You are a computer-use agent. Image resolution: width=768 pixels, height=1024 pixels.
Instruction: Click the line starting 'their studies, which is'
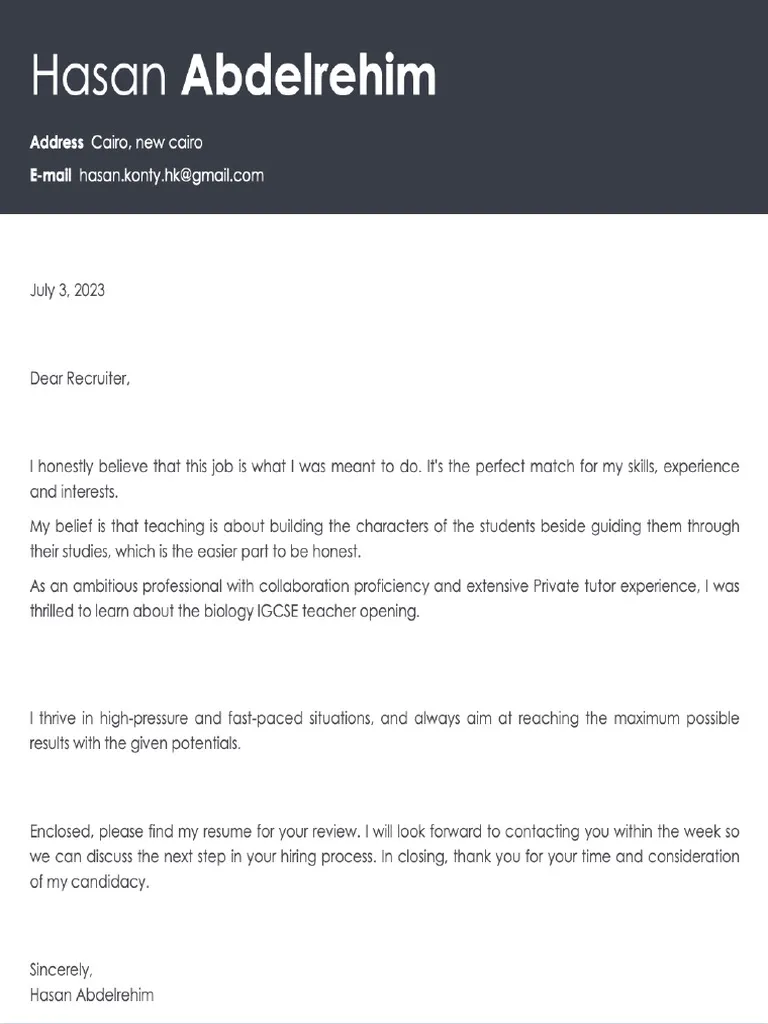[x=194, y=551]
